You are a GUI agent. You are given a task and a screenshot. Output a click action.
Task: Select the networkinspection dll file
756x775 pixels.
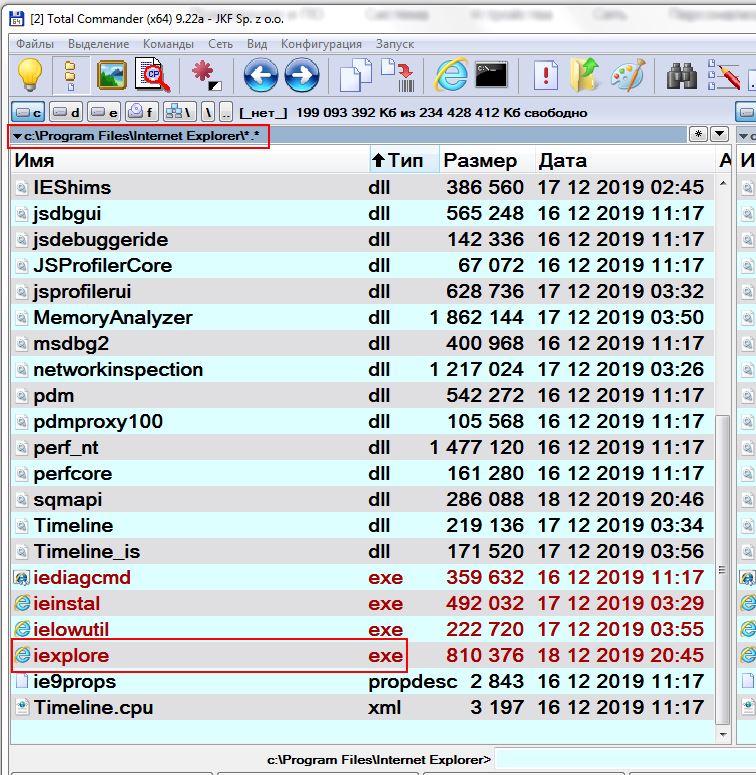362,369
